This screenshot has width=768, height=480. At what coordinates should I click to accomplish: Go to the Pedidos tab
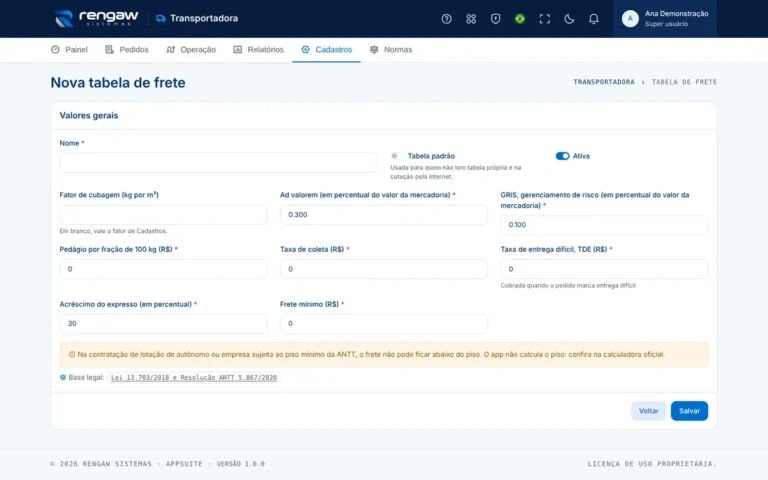click(127, 49)
